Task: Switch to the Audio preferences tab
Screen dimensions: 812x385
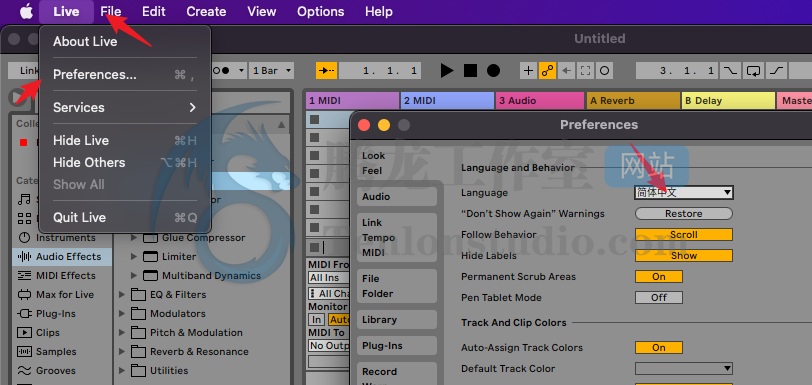Action: [397, 197]
